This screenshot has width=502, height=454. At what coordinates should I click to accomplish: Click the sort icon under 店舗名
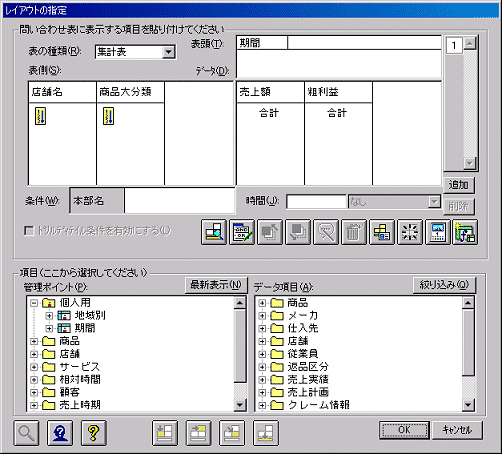click(x=40, y=116)
